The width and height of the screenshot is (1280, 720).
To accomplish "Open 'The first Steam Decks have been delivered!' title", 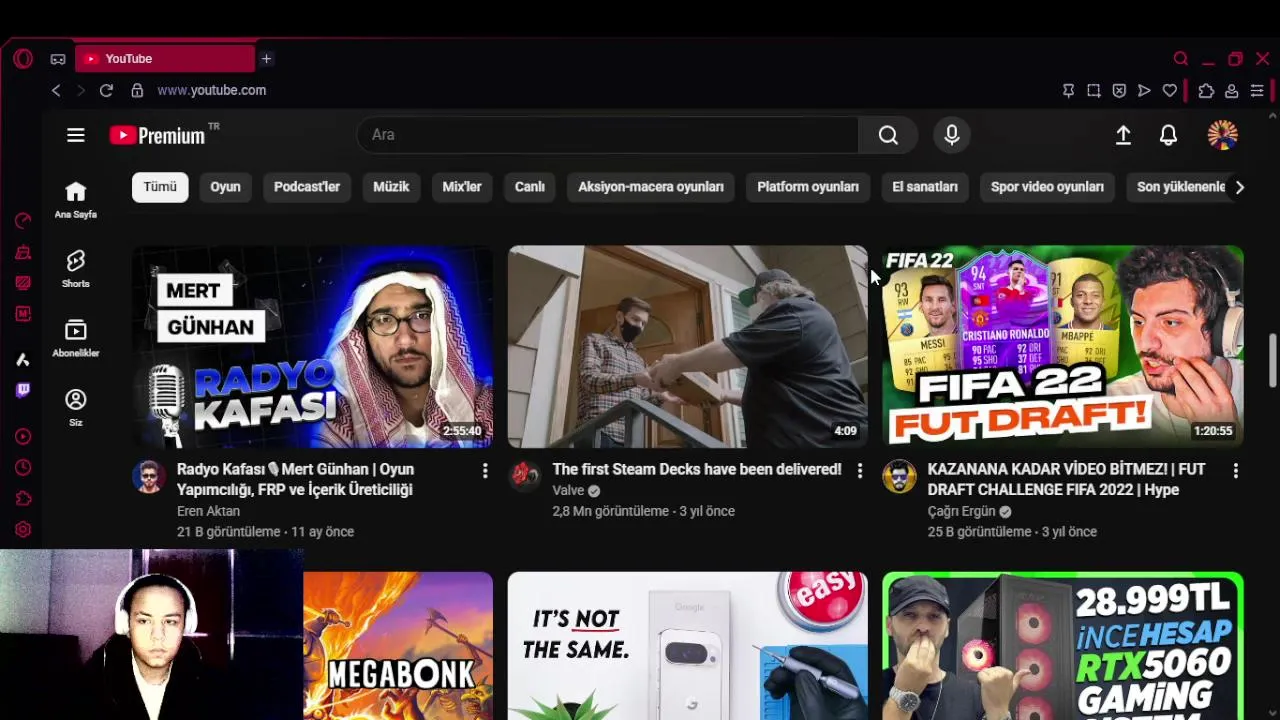I will 697,469.
